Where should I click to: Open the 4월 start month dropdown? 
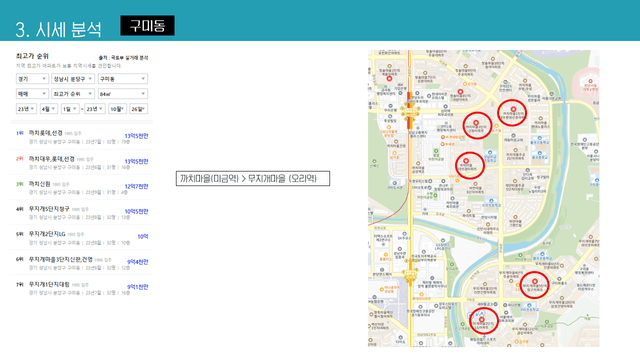click(x=49, y=109)
